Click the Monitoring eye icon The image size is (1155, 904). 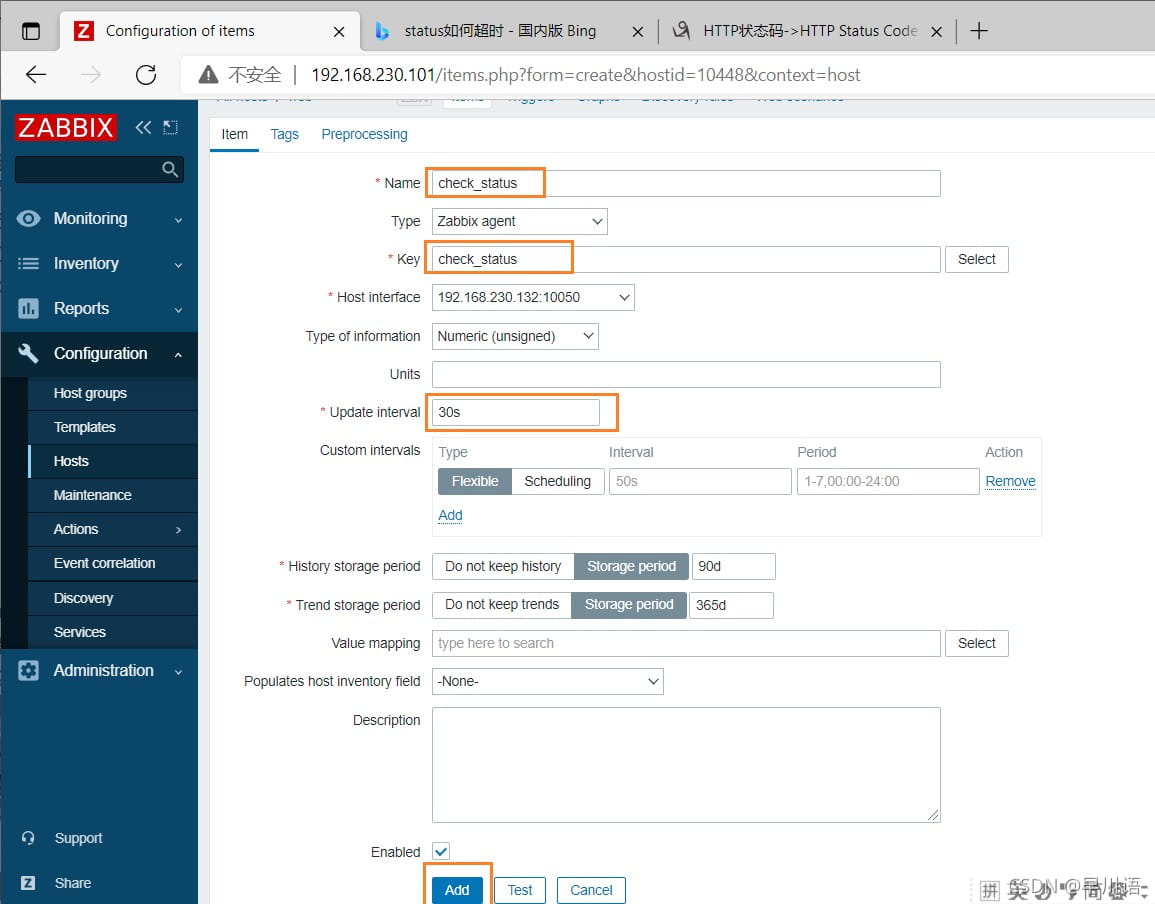click(x=29, y=219)
